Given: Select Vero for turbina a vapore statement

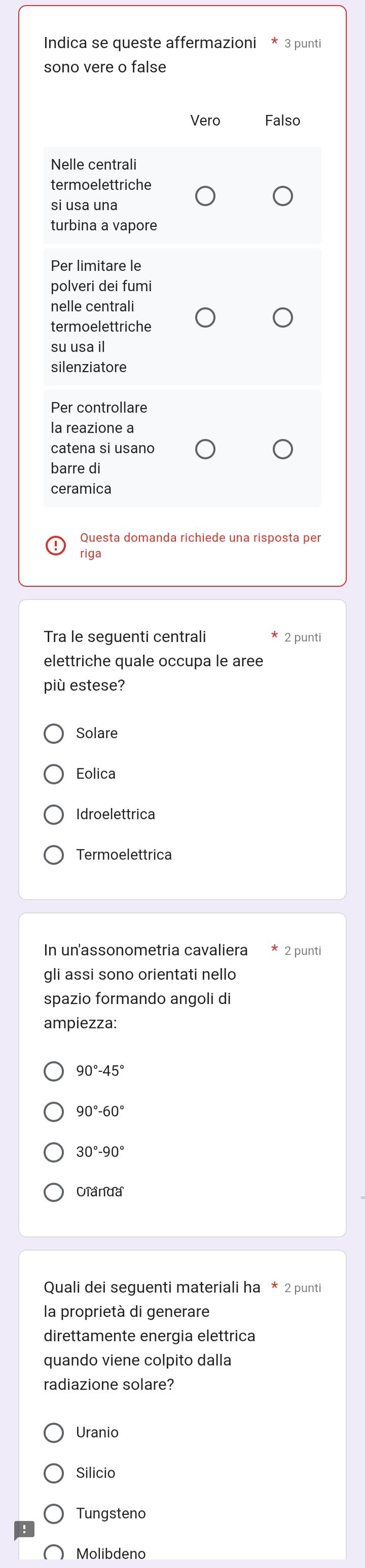Looking at the screenshot, I should pyautogui.click(x=205, y=196).
